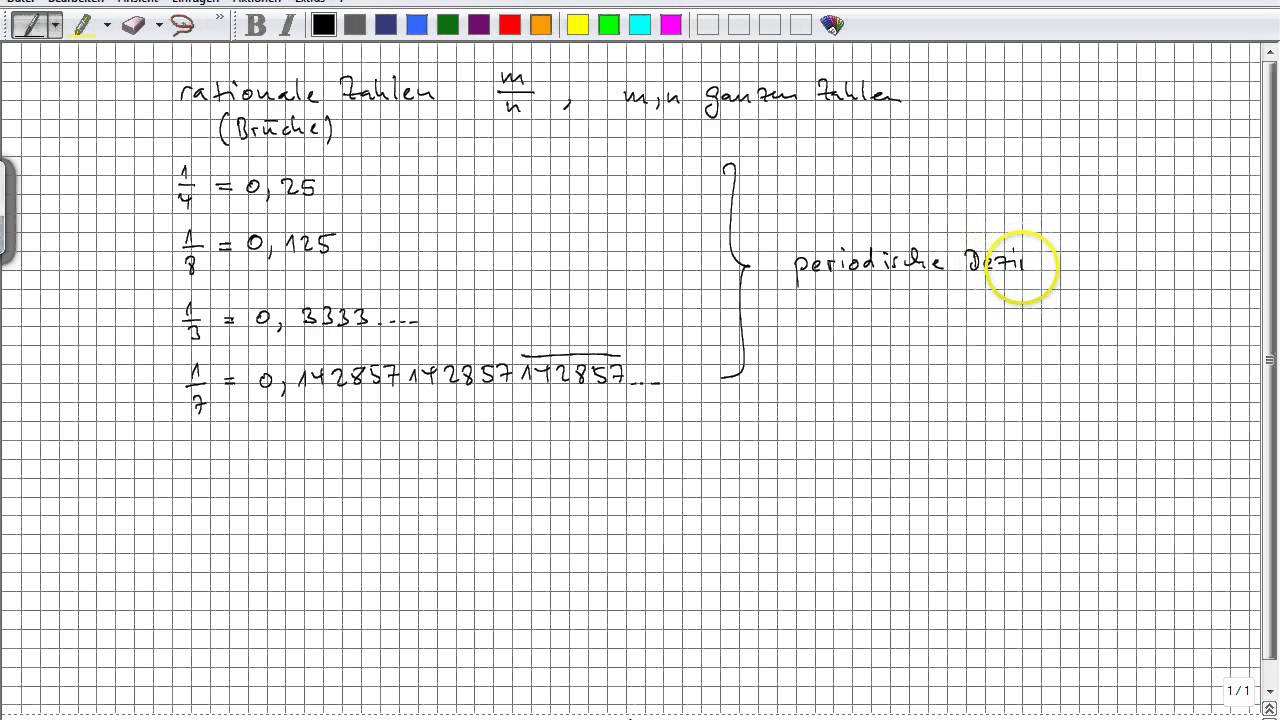Open the eraser options dropdown arrow

(158, 25)
